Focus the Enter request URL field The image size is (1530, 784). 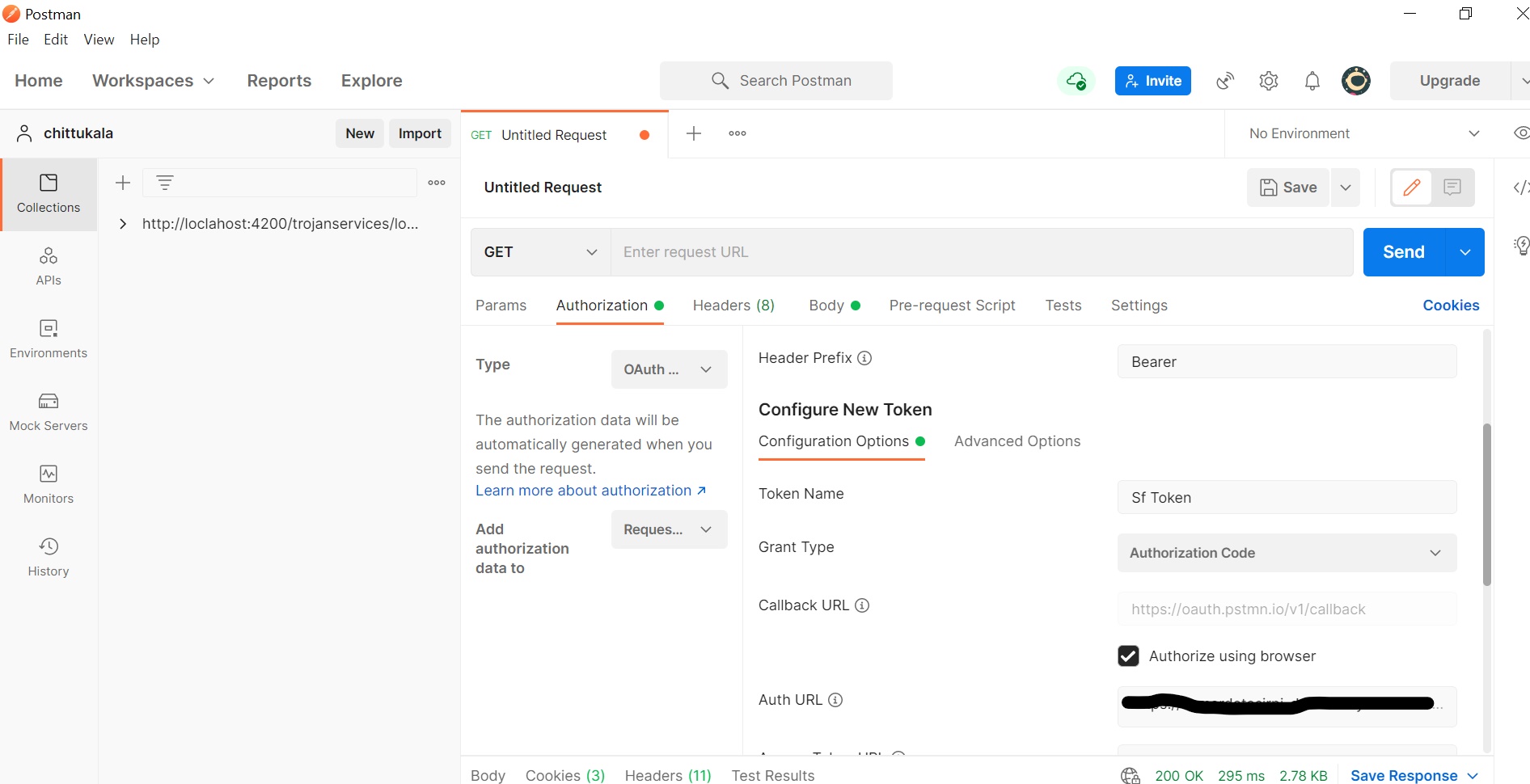[982, 252]
